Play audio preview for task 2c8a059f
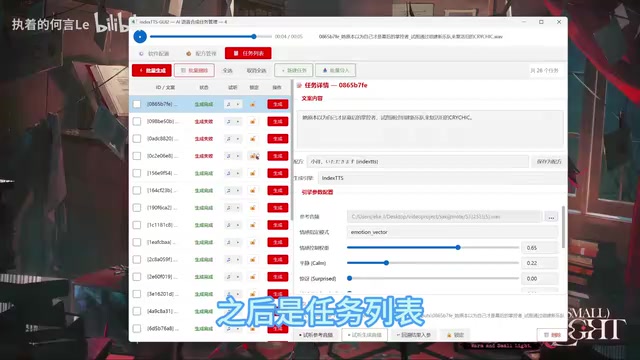The image size is (640, 360). (x=229, y=260)
